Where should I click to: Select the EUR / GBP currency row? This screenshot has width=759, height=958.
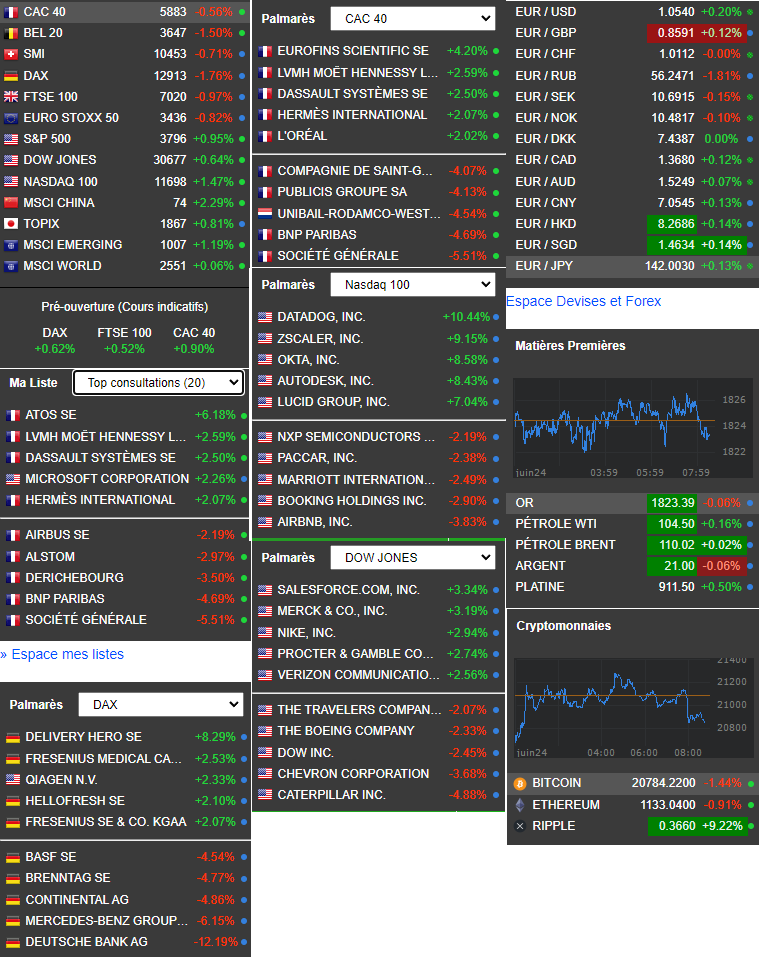tap(632, 33)
